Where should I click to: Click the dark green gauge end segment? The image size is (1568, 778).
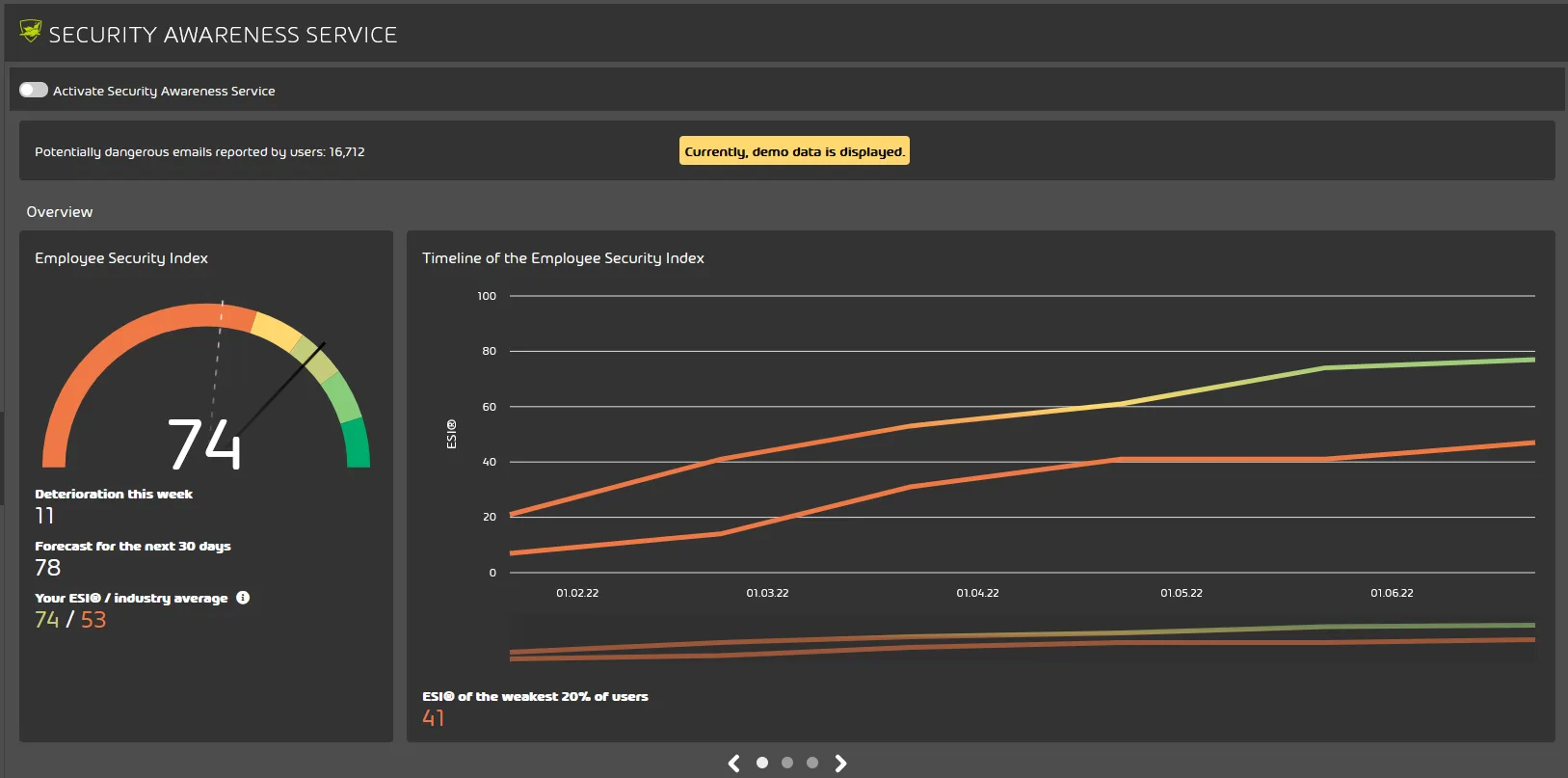point(357,443)
